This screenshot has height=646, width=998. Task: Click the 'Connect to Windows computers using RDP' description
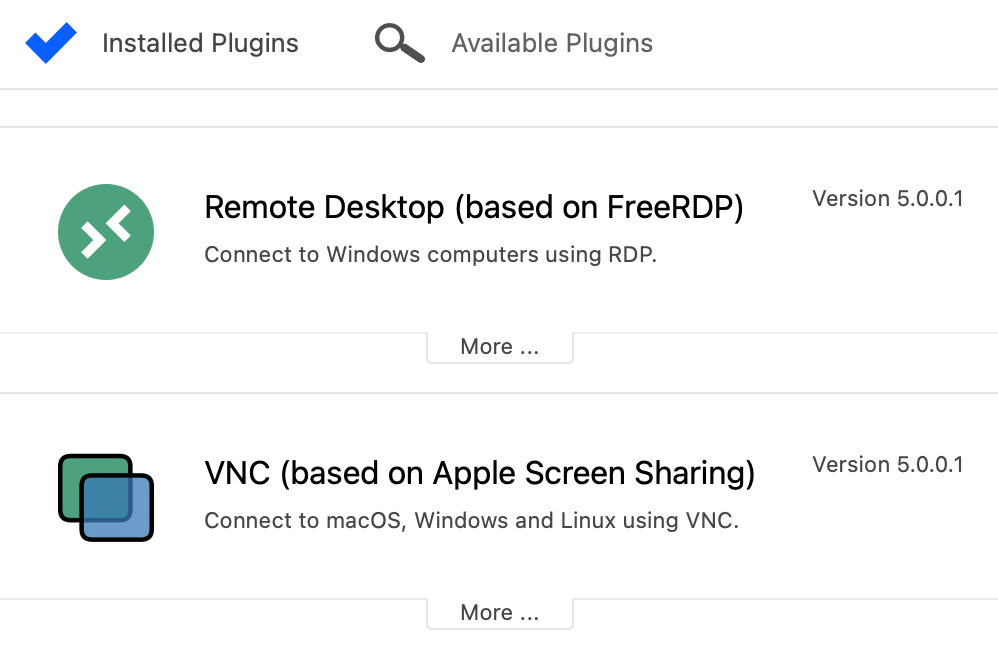click(x=430, y=255)
